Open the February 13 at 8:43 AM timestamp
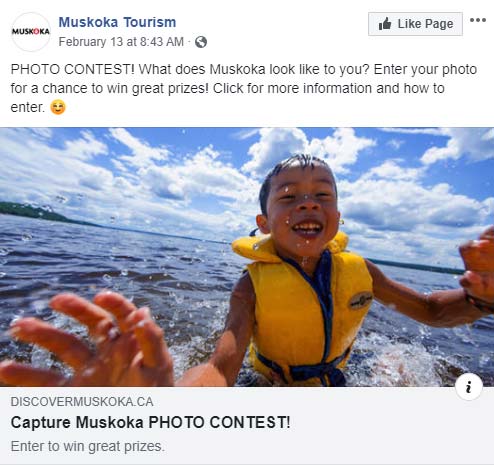The width and height of the screenshot is (494, 465). [121, 42]
